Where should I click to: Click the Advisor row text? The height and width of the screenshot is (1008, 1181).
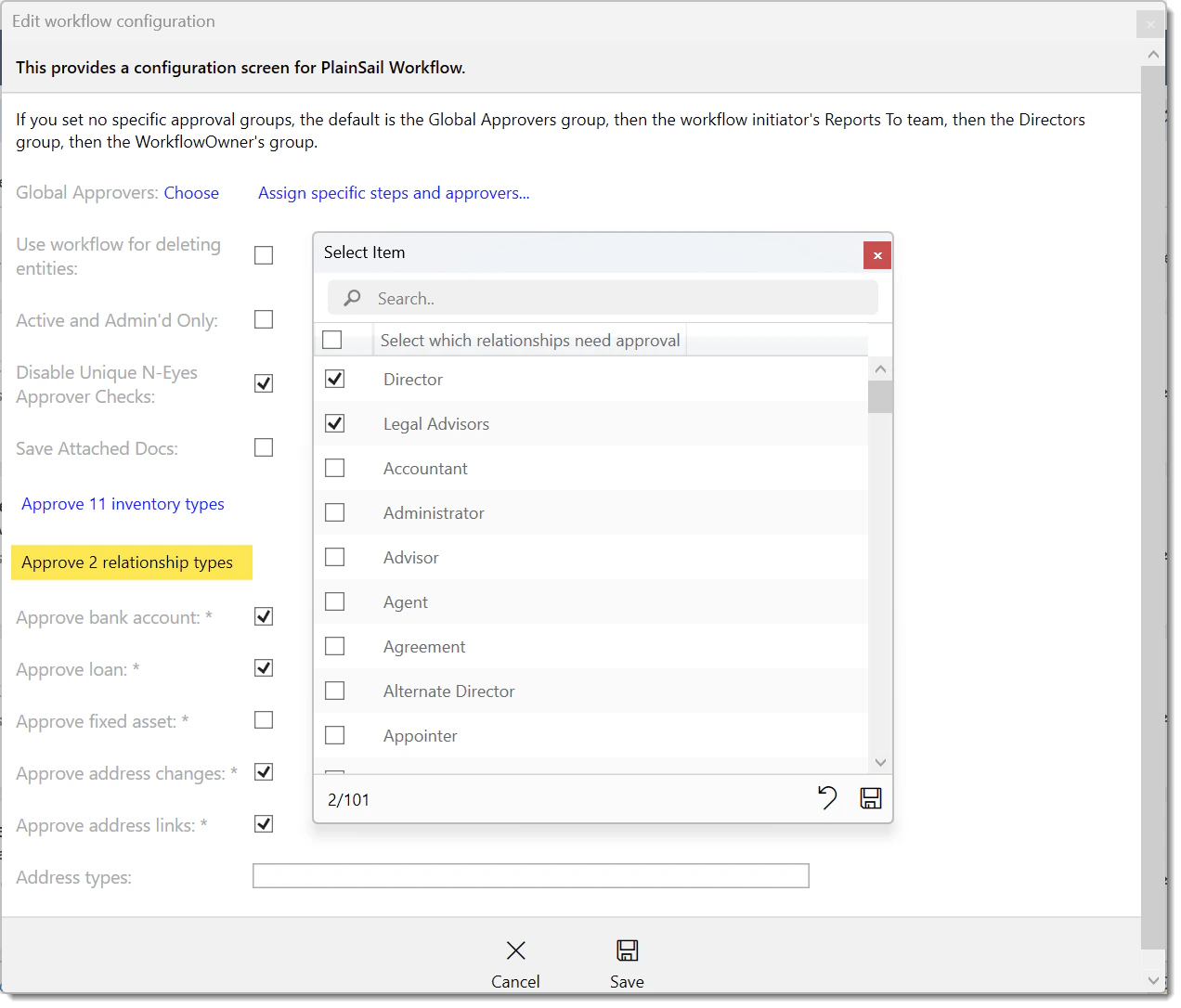pos(411,557)
